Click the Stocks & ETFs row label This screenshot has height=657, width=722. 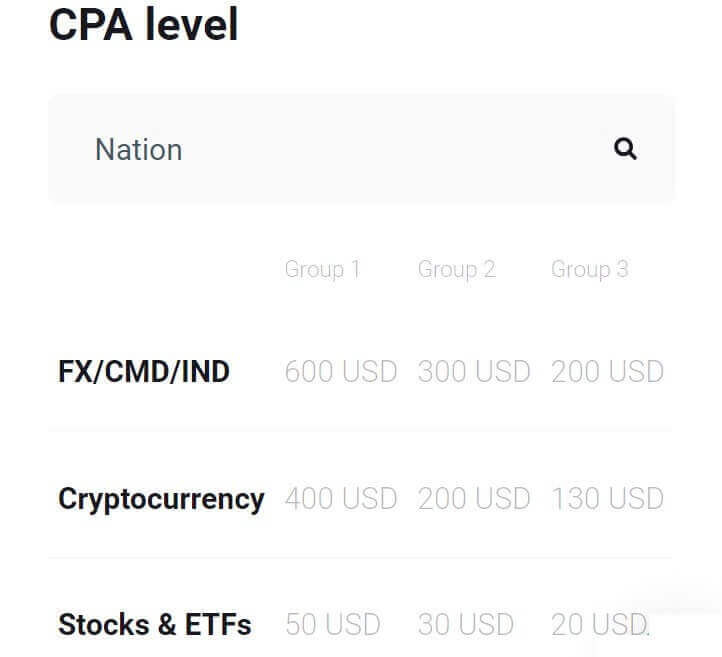[155, 625]
